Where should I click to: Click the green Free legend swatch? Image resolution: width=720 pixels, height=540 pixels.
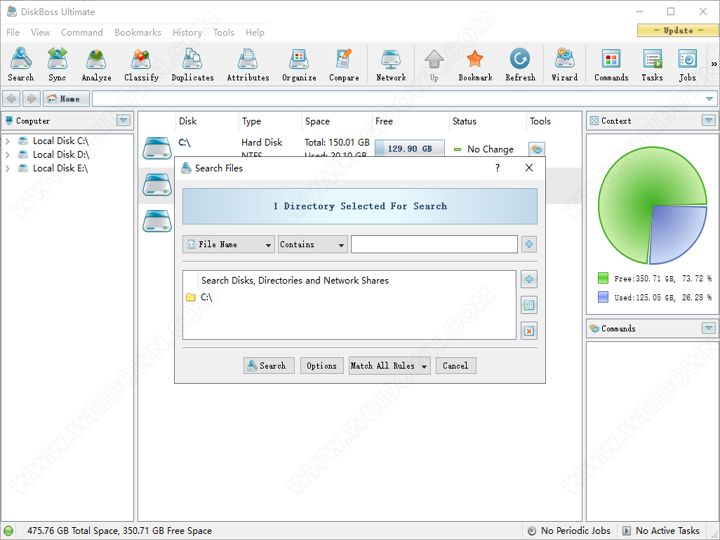click(603, 278)
